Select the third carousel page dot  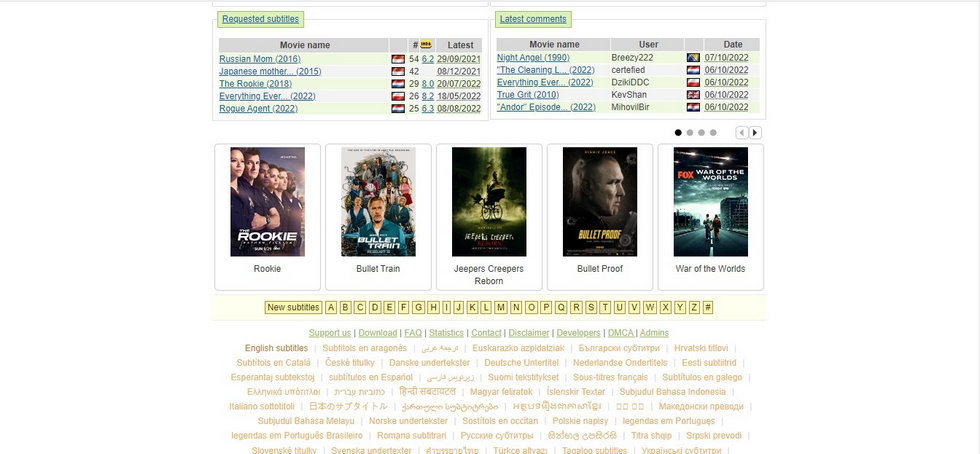coord(701,133)
